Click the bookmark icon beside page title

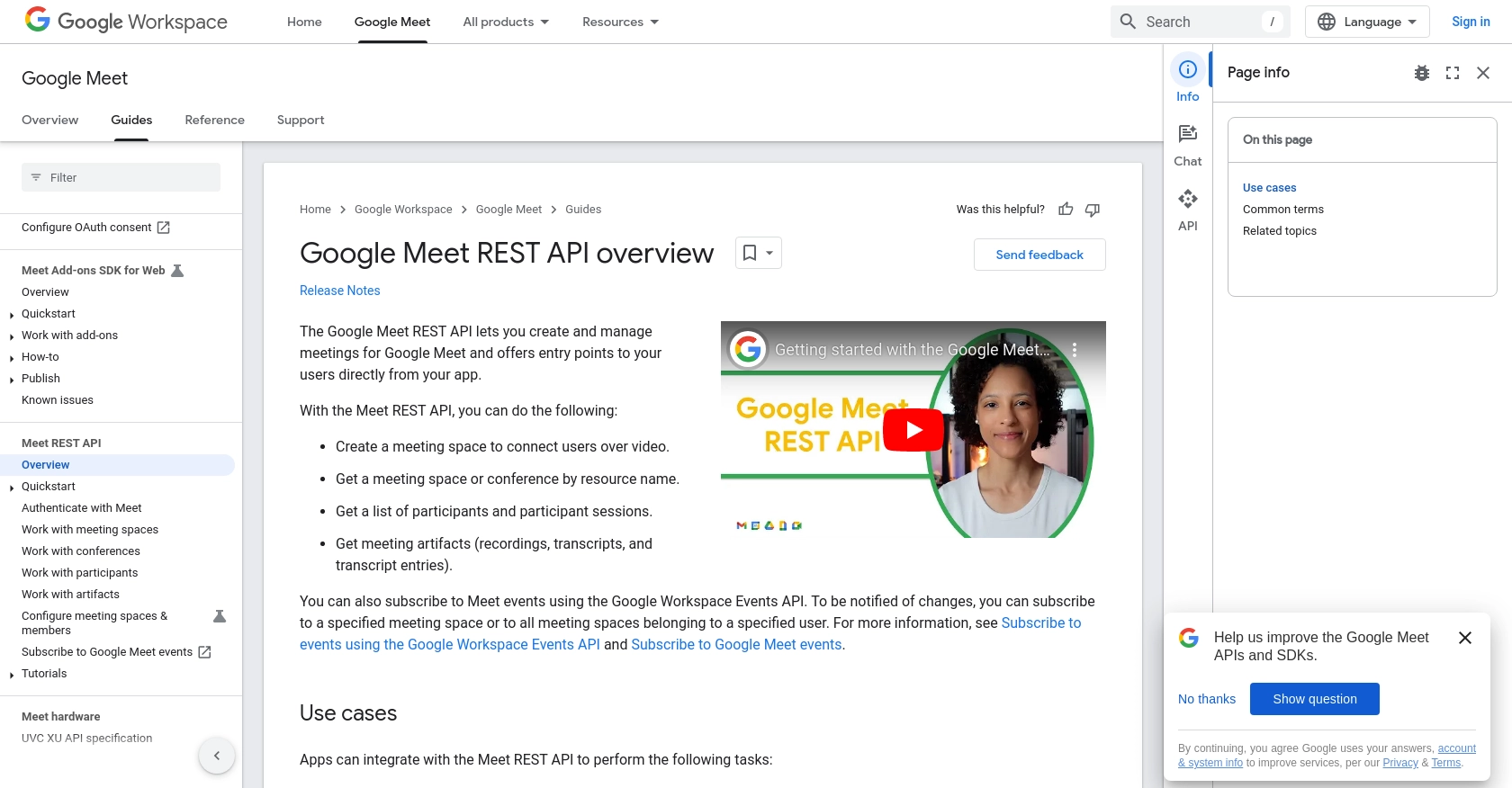(x=749, y=253)
